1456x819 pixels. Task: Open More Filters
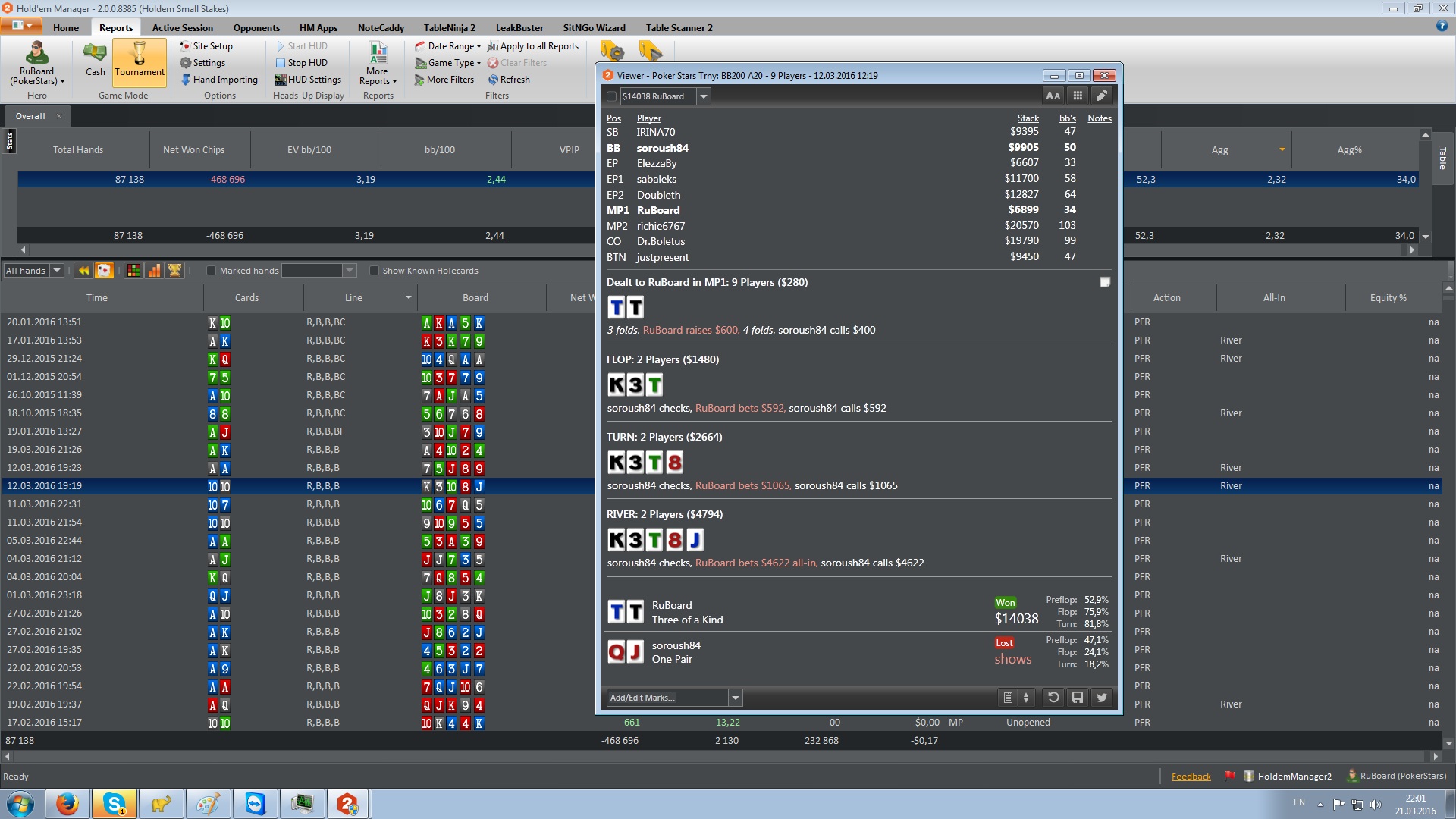(x=444, y=80)
